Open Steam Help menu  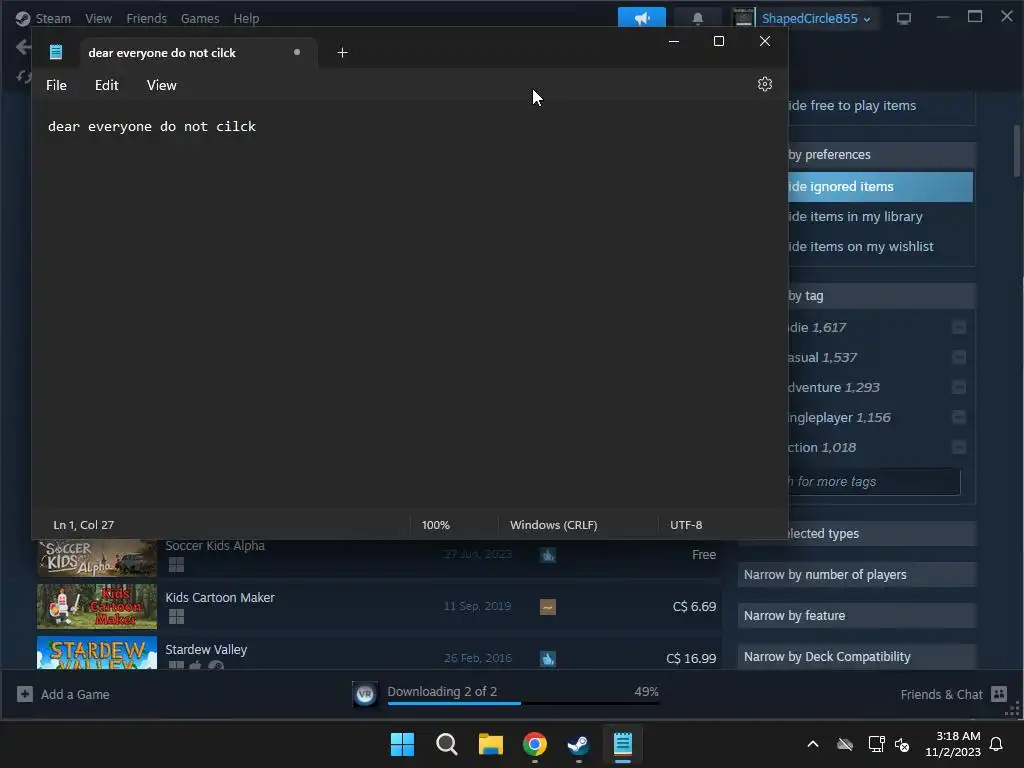tap(246, 18)
